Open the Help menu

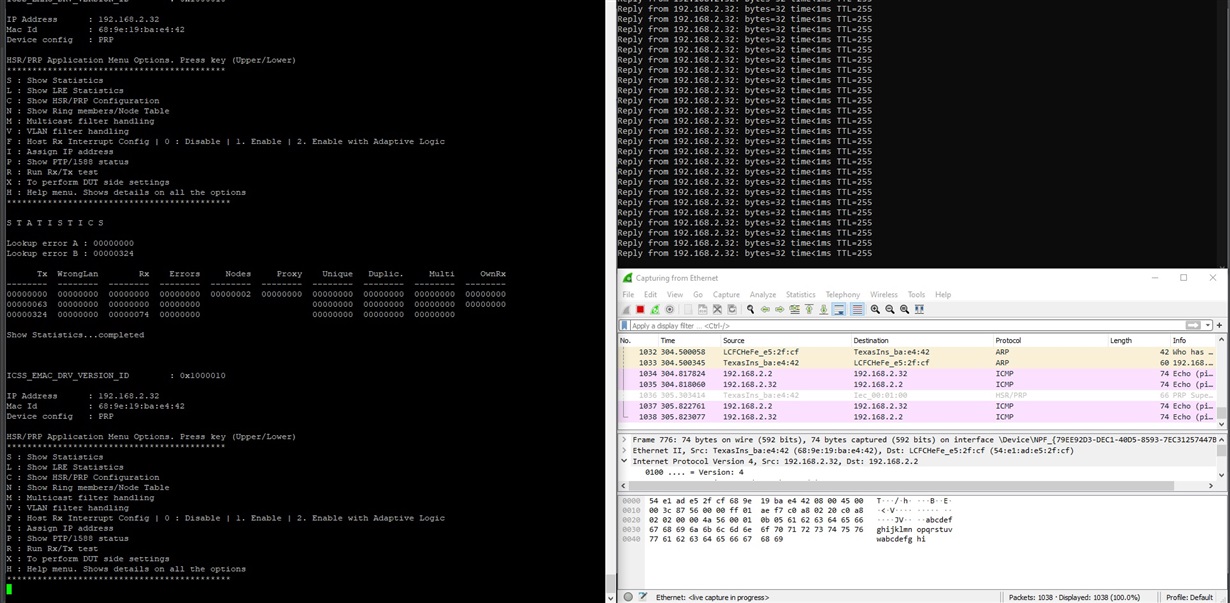pos(942,295)
